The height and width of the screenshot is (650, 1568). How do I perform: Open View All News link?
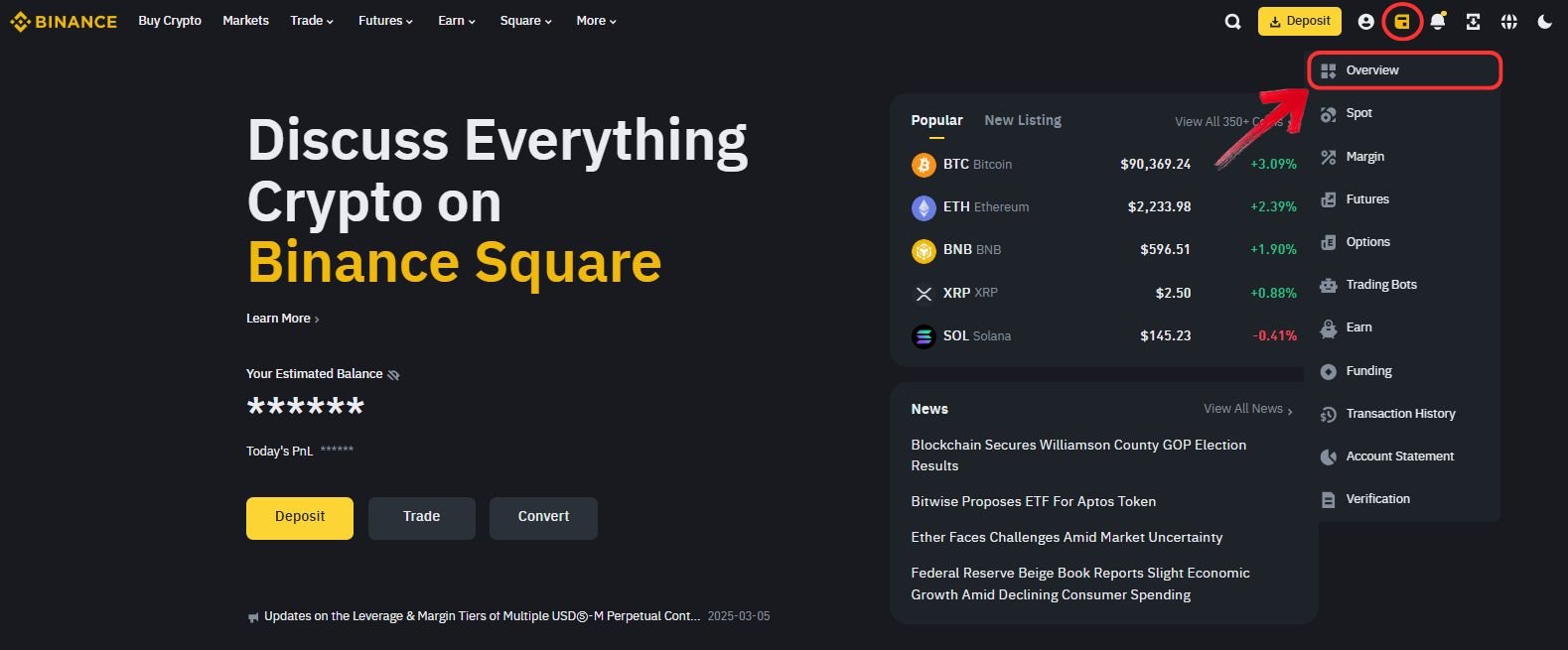pos(1248,409)
